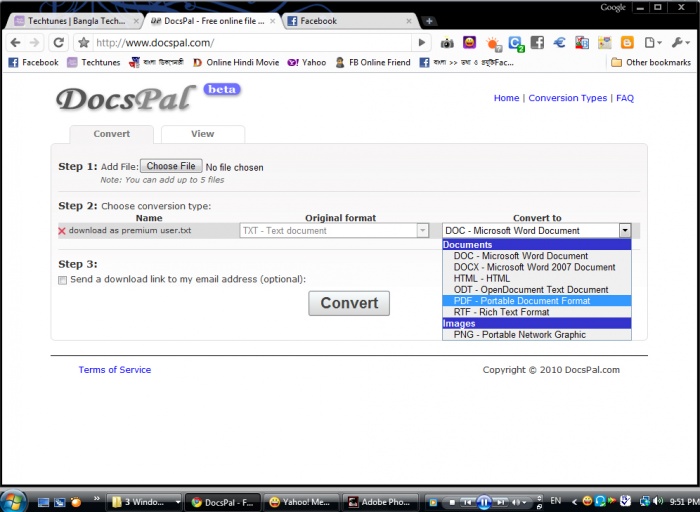Select DOC - Microsoft Word Document option
This screenshot has width=700, height=512.
click(537, 256)
